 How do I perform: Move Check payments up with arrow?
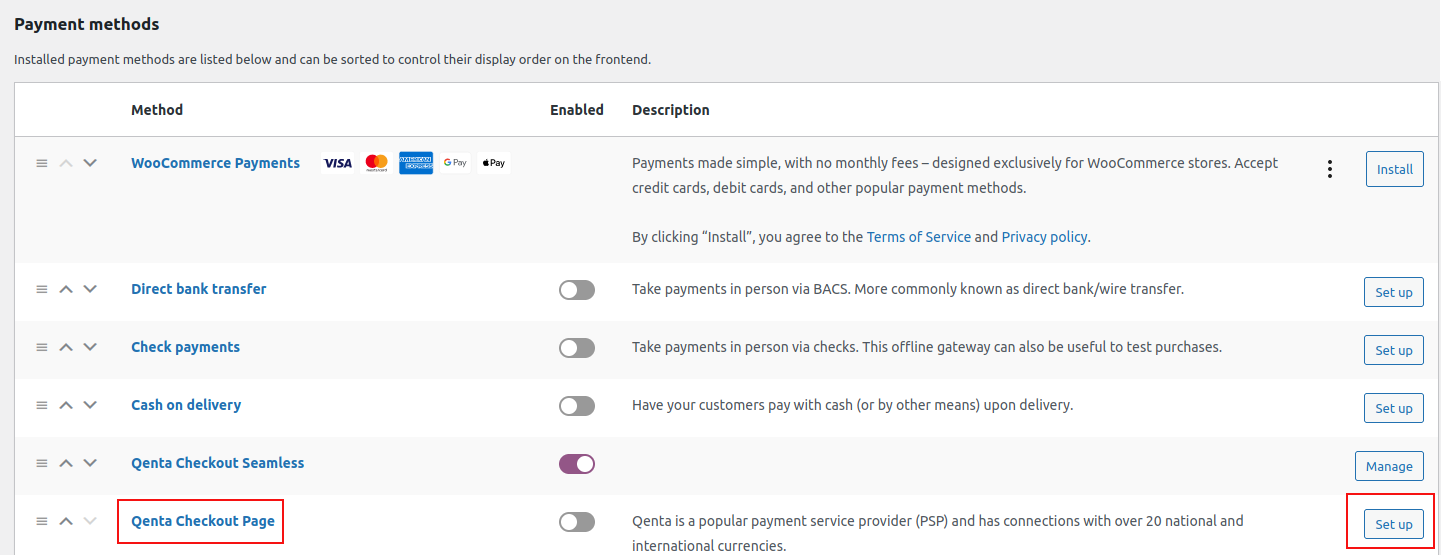[x=66, y=347]
